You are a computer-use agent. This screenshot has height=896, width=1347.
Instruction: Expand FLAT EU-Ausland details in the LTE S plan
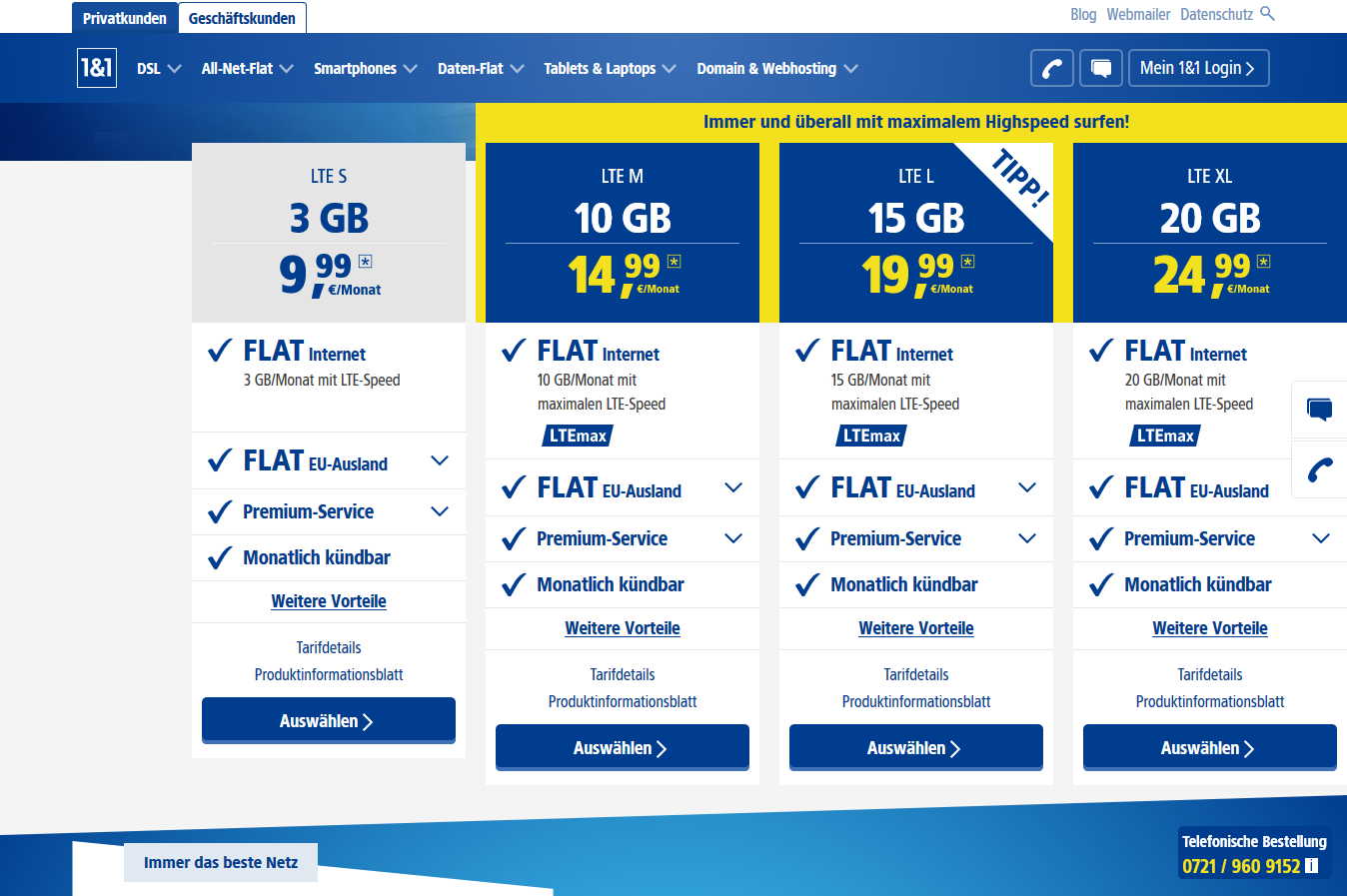pos(439,460)
